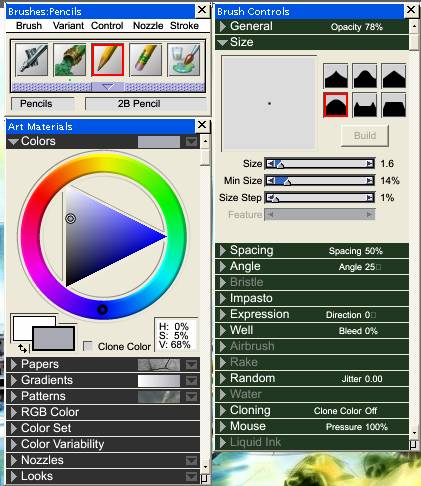
Task: Select the eraser pencil brush icon
Action: coord(145,60)
